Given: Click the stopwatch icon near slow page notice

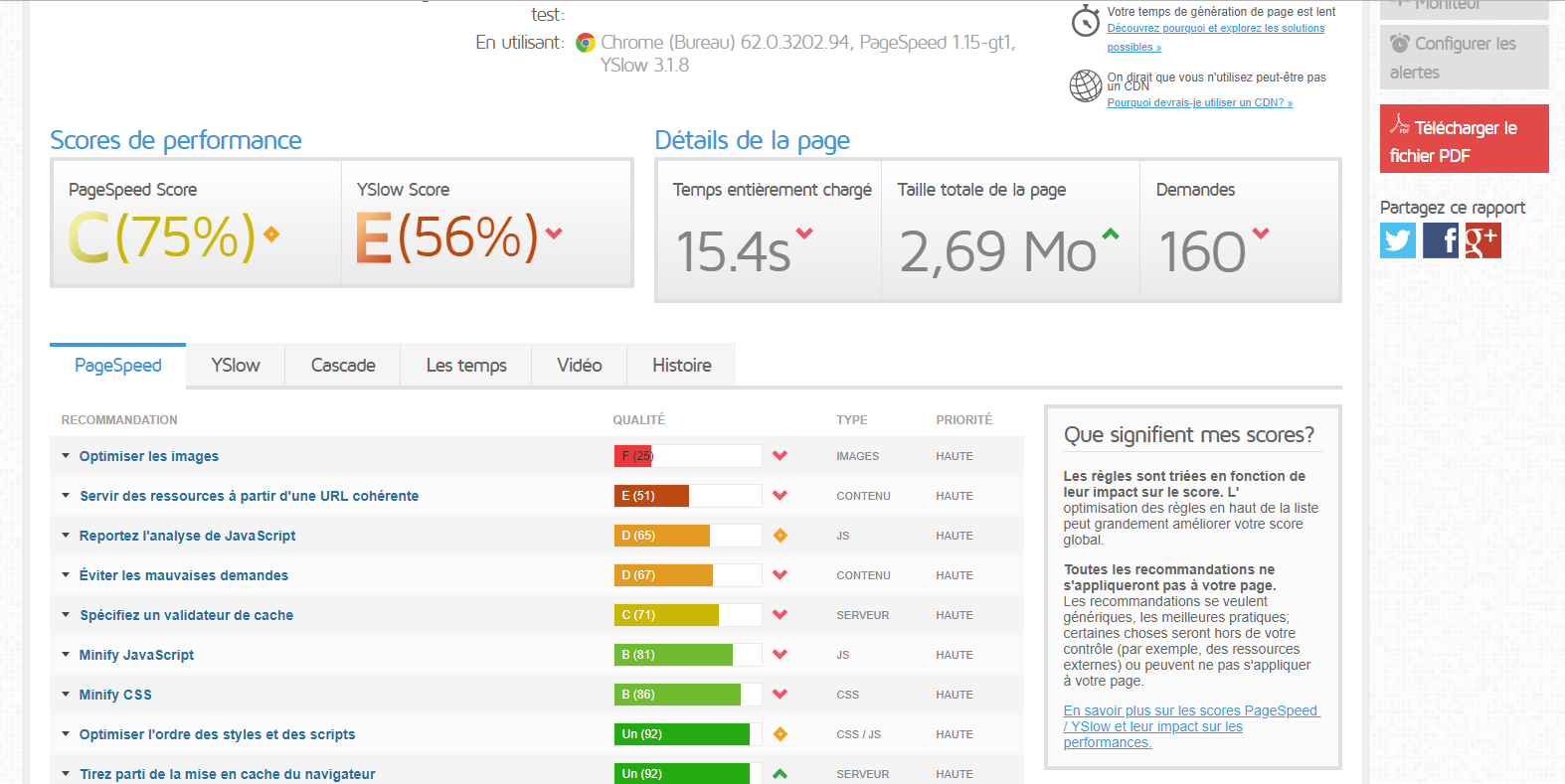Looking at the screenshot, I should coord(1085,21).
